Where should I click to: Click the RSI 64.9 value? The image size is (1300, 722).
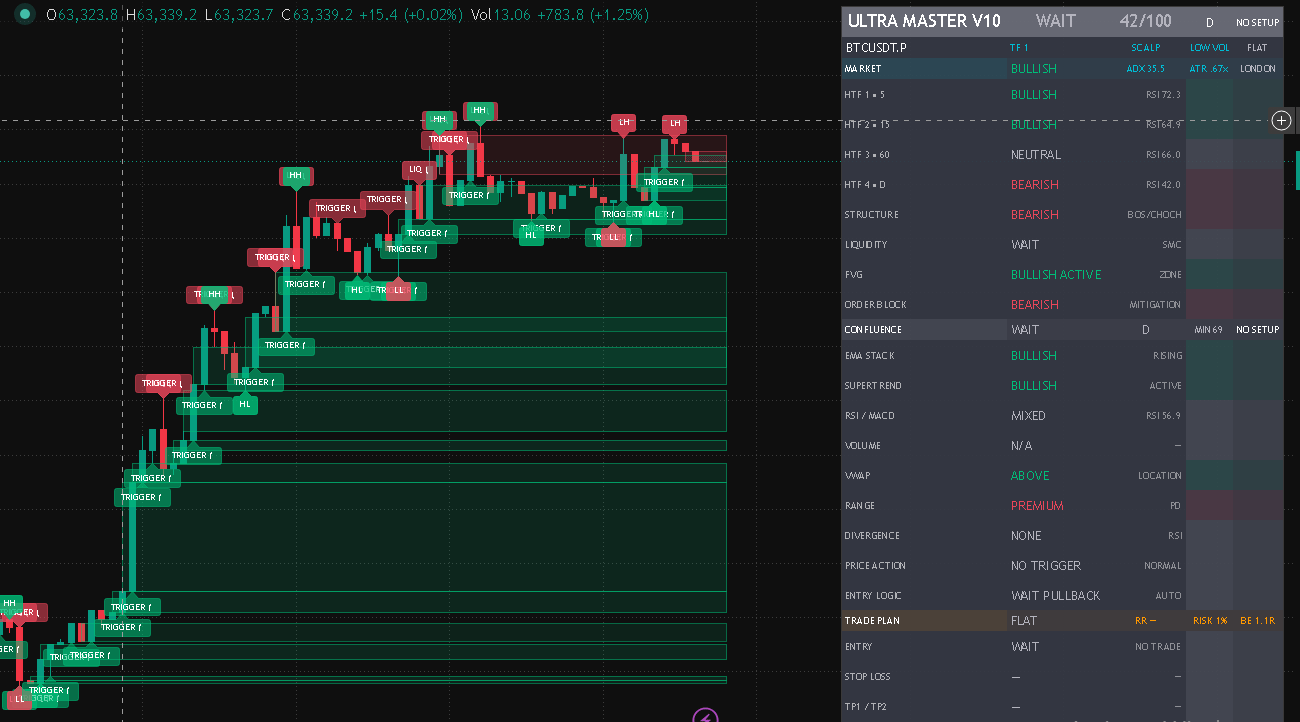click(x=1163, y=125)
